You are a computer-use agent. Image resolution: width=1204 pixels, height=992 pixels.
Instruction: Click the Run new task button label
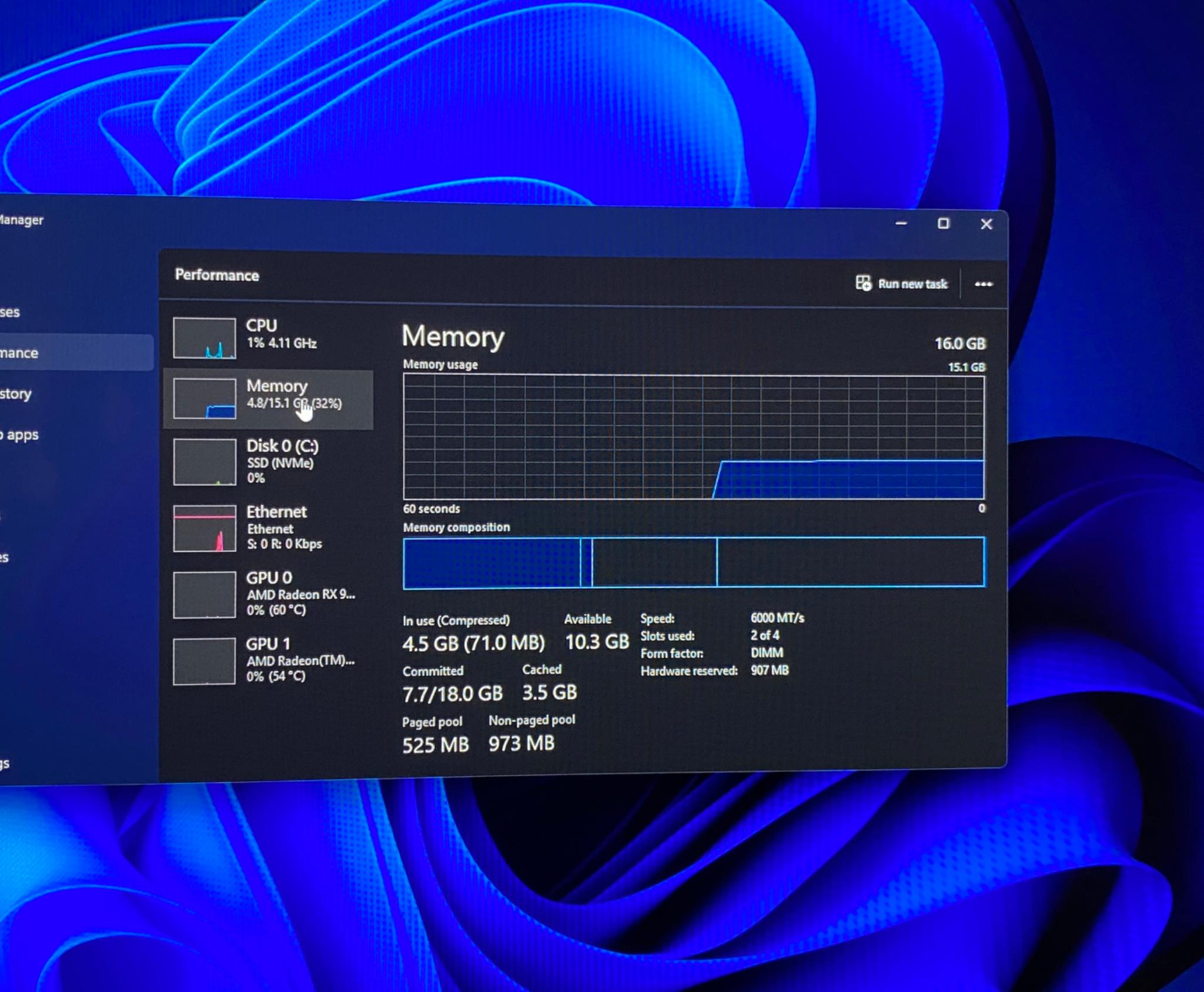(x=912, y=284)
